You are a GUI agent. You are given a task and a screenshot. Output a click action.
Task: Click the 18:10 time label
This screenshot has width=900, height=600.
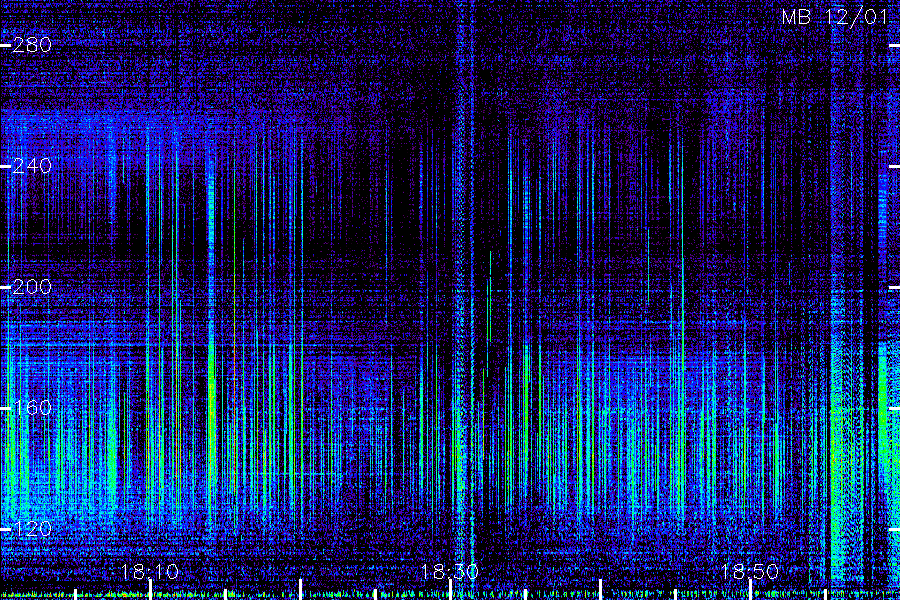point(150,571)
